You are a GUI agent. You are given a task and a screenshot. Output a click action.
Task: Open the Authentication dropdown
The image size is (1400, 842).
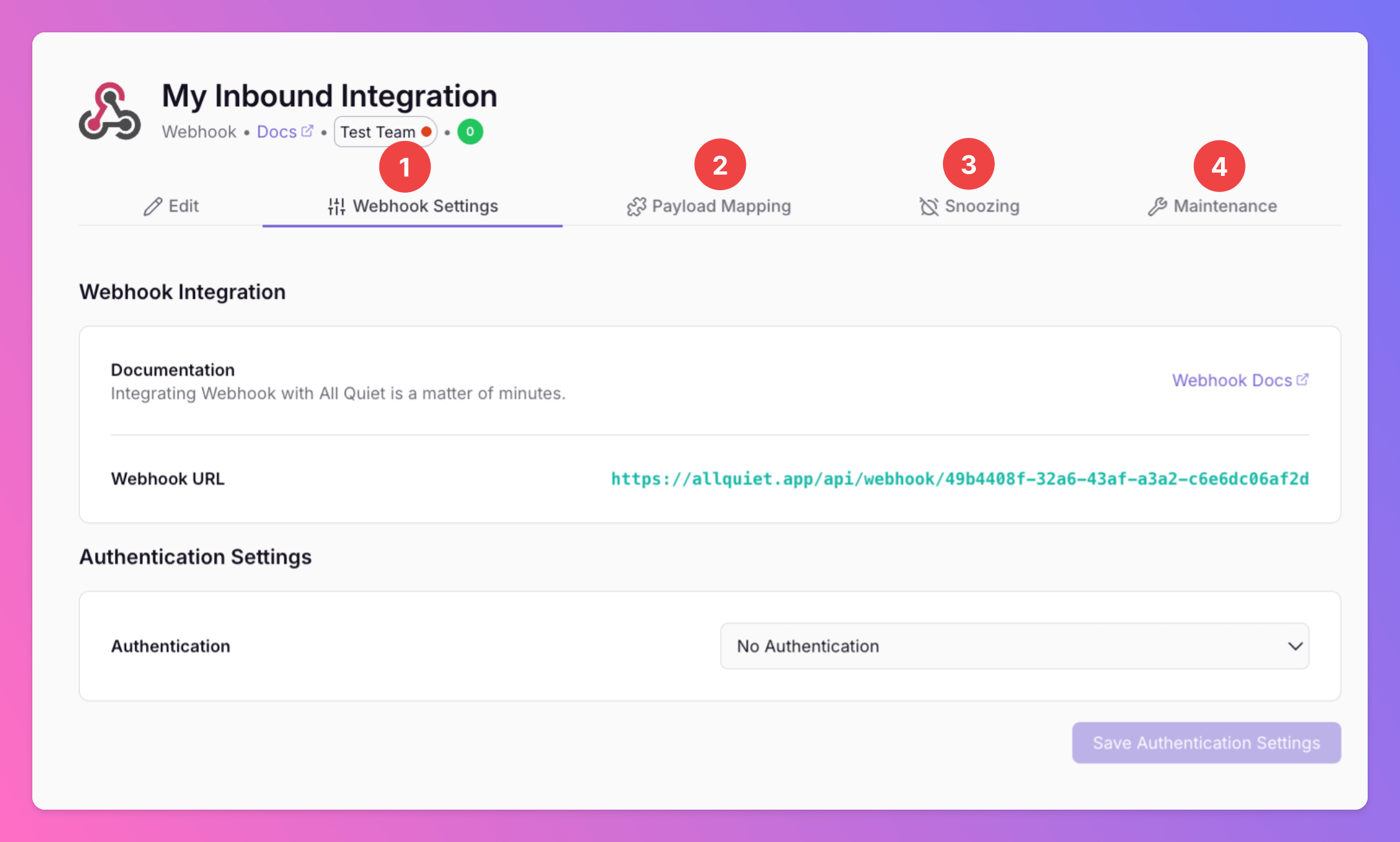[1014, 646]
